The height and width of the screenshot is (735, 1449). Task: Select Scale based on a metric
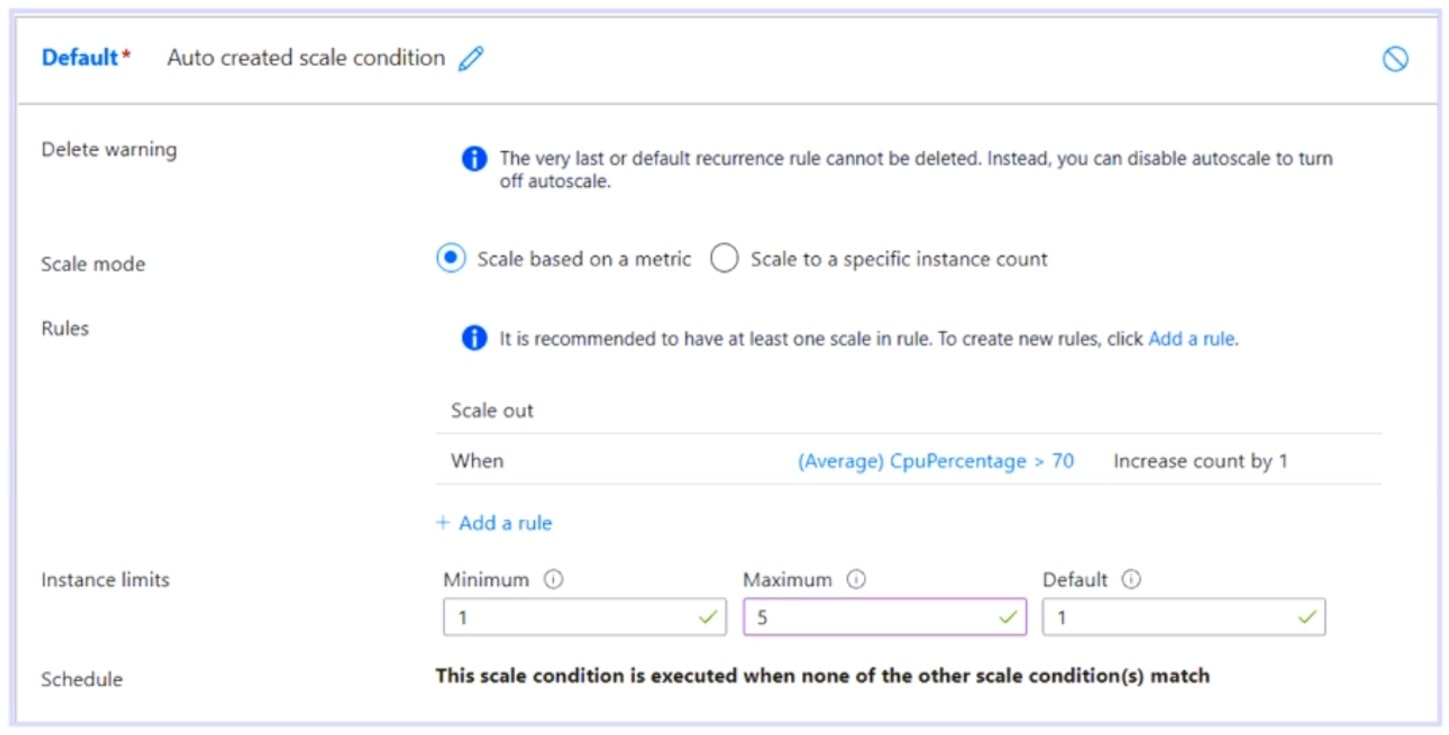point(449,258)
